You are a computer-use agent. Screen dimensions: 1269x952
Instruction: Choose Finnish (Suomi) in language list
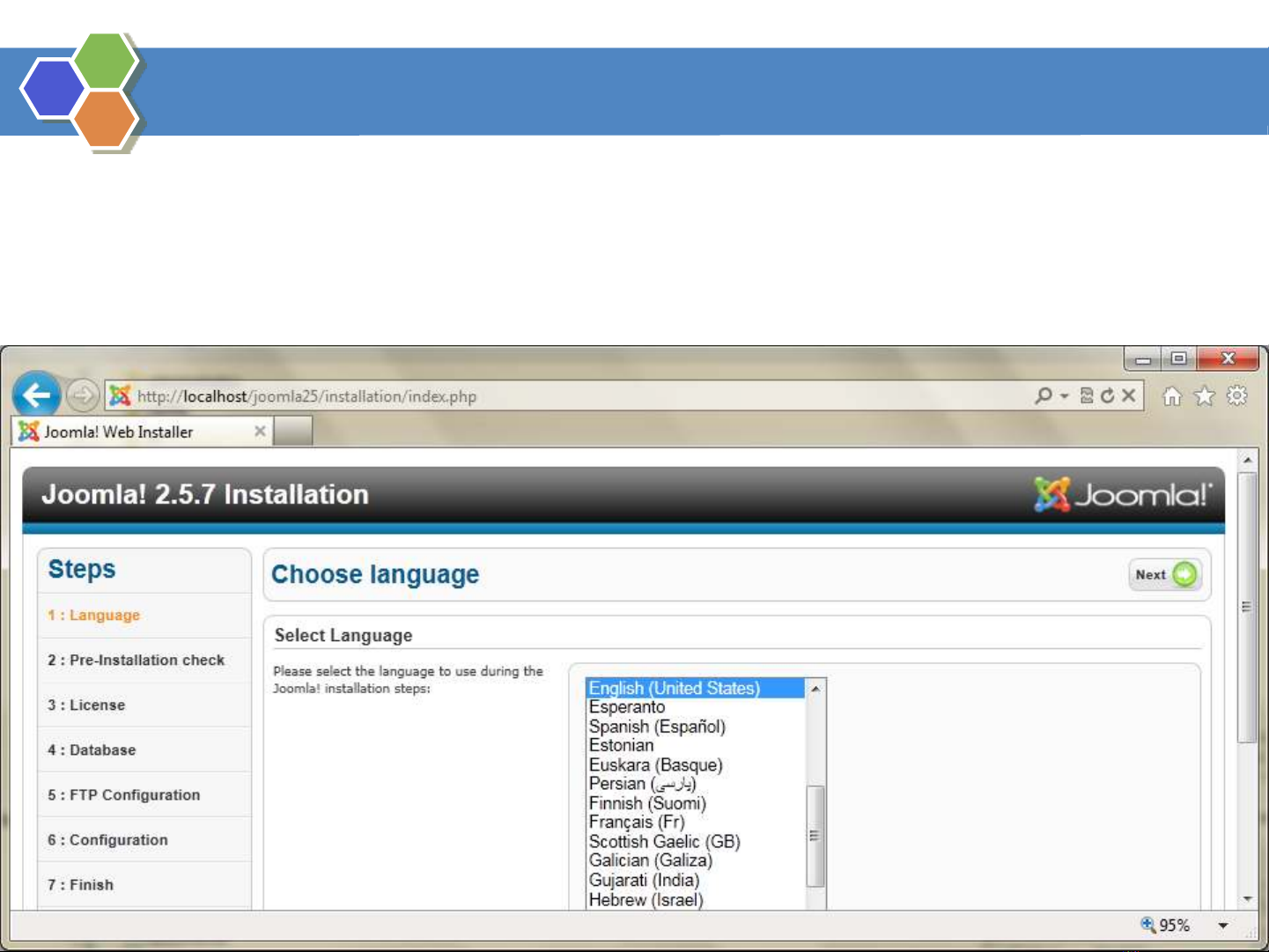(696, 803)
